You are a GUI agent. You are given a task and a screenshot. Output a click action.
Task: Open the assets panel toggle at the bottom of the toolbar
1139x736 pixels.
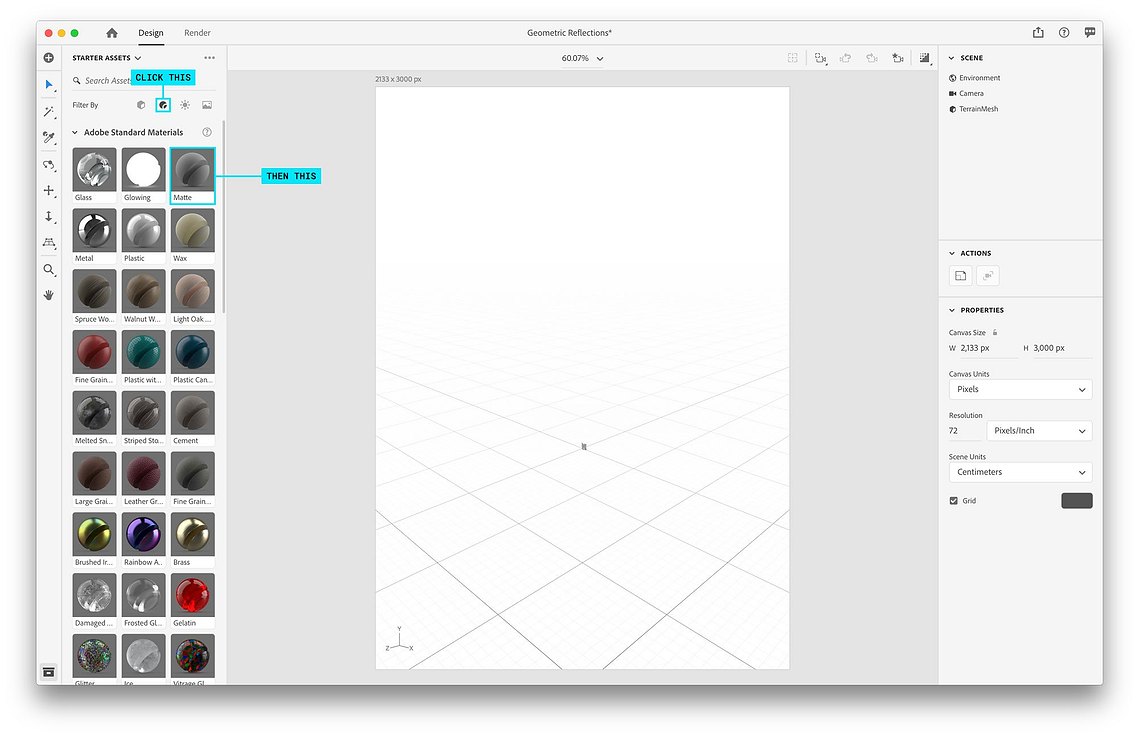[x=49, y=672]
